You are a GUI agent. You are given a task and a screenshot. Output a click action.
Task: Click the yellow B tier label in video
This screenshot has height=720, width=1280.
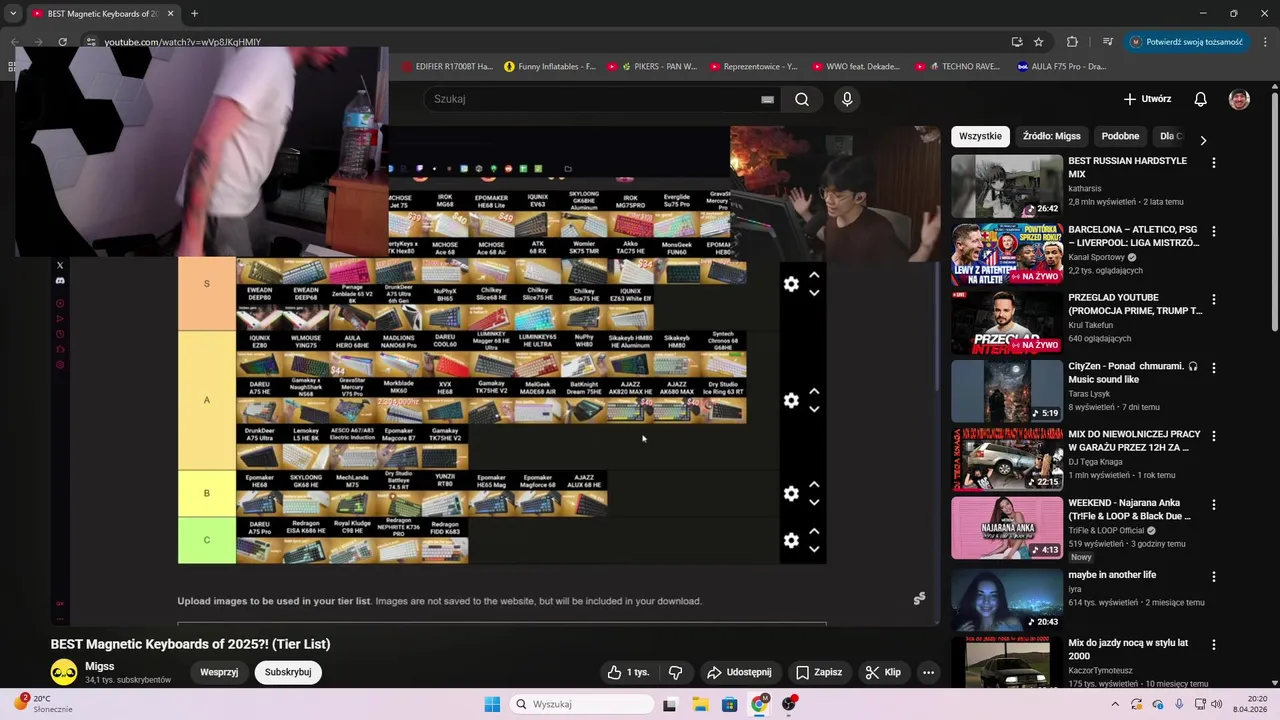207,493
